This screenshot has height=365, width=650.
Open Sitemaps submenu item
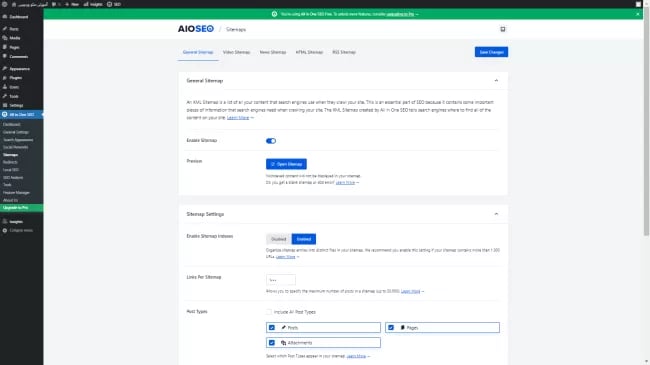[x=10, y=155]
